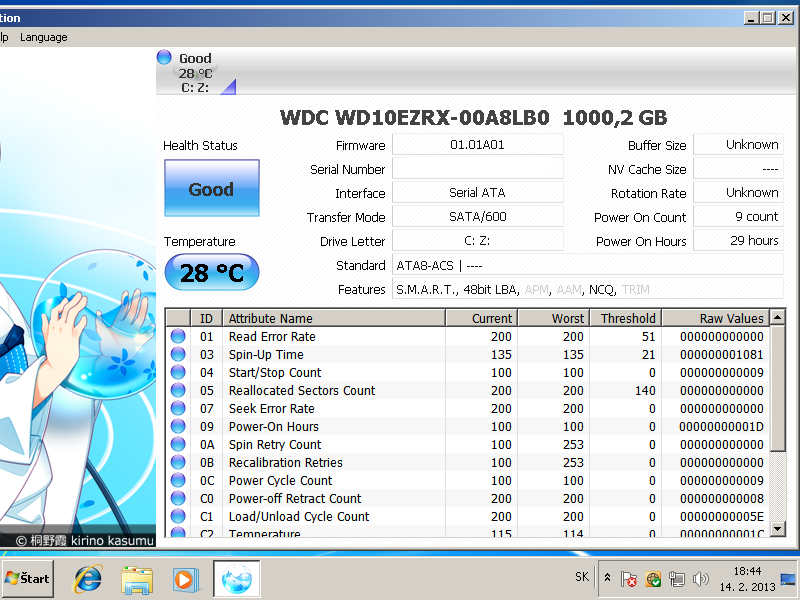Click the Good health status button
This screenshot has width=800, height=600.
tap(212, 188)
